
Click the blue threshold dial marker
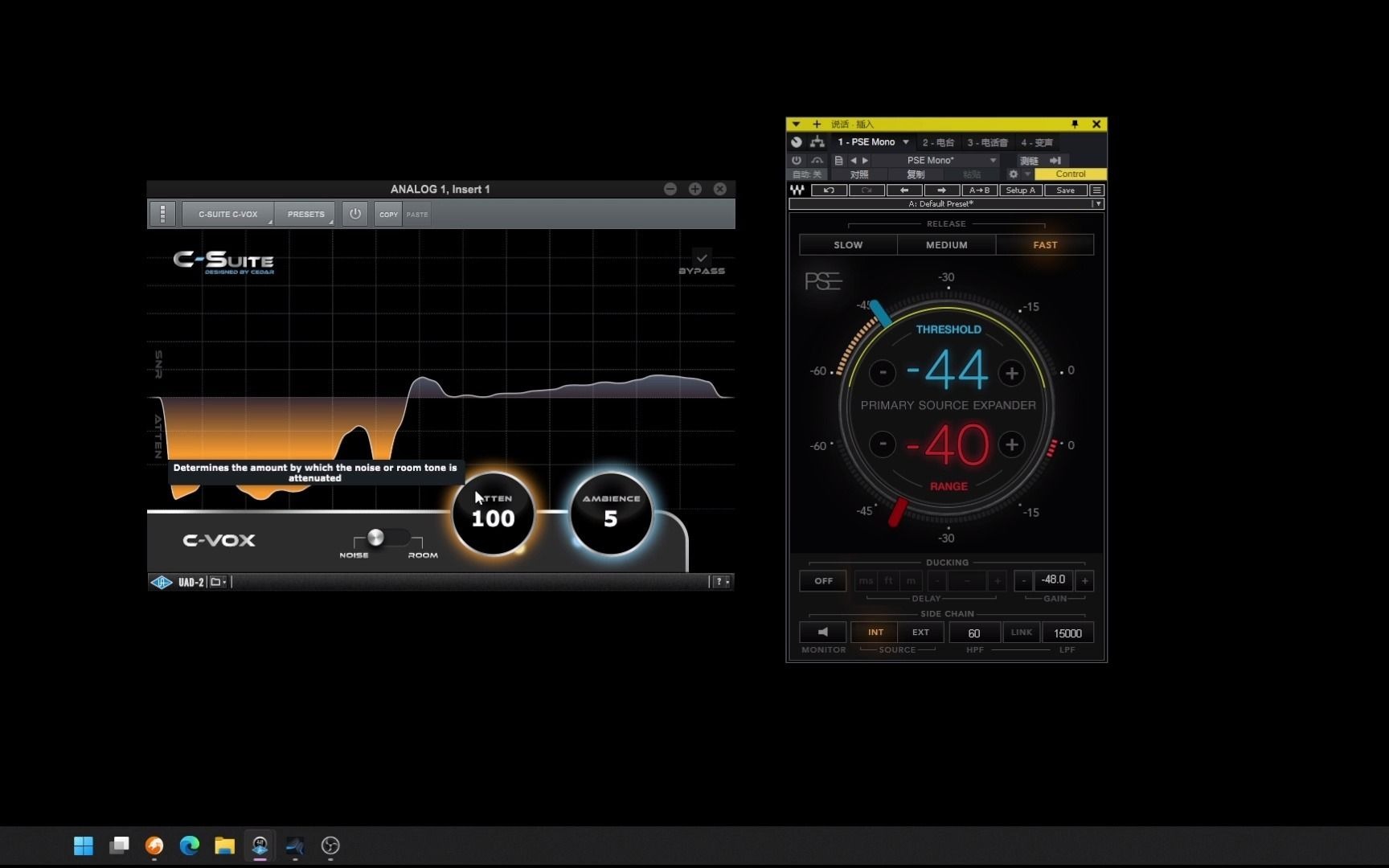[880, 313]
